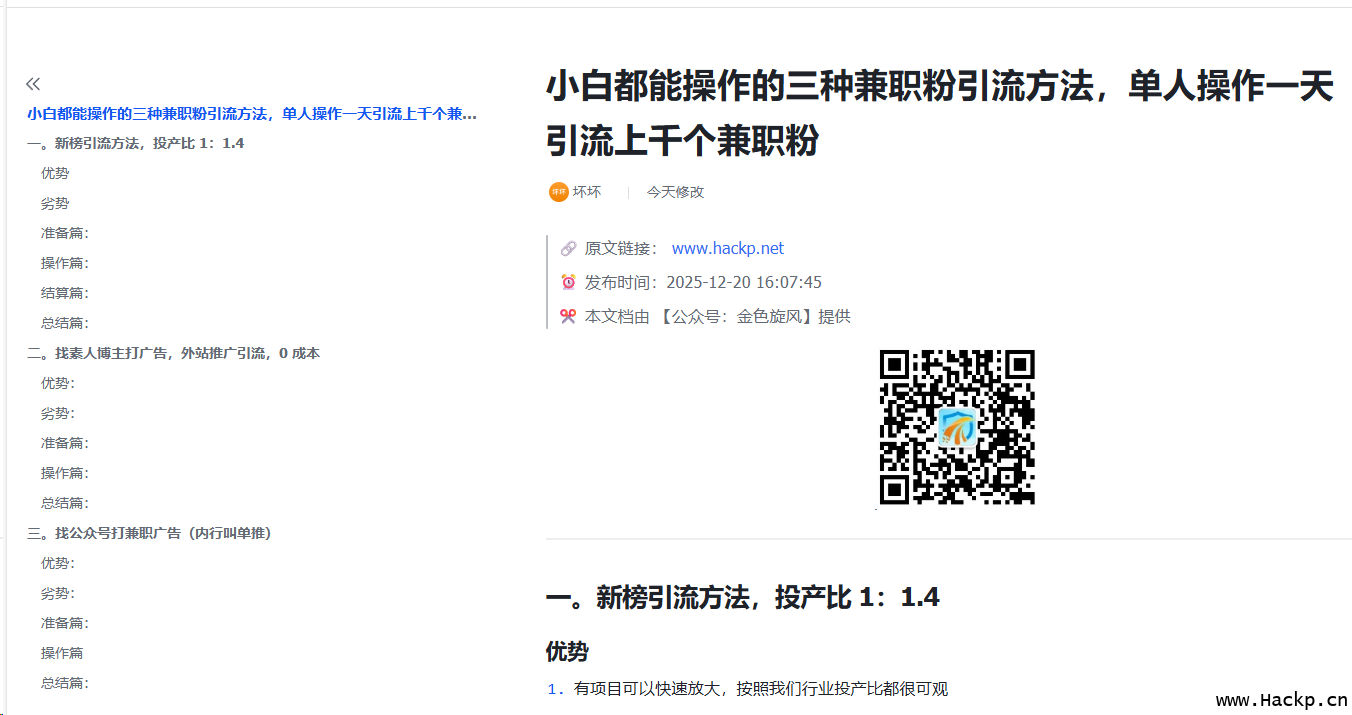Click the alarm clock icon beside 发布时间
1352x715 pixels.
568,283
